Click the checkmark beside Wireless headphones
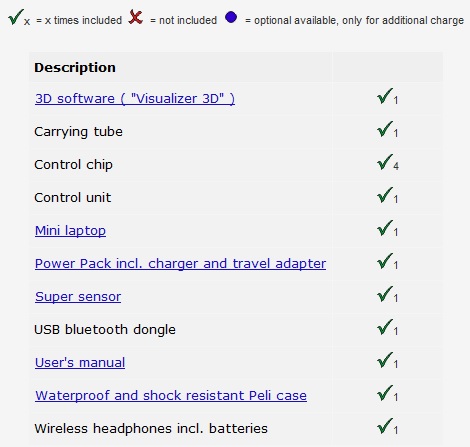The image size is (470, 447). point(385,426)
